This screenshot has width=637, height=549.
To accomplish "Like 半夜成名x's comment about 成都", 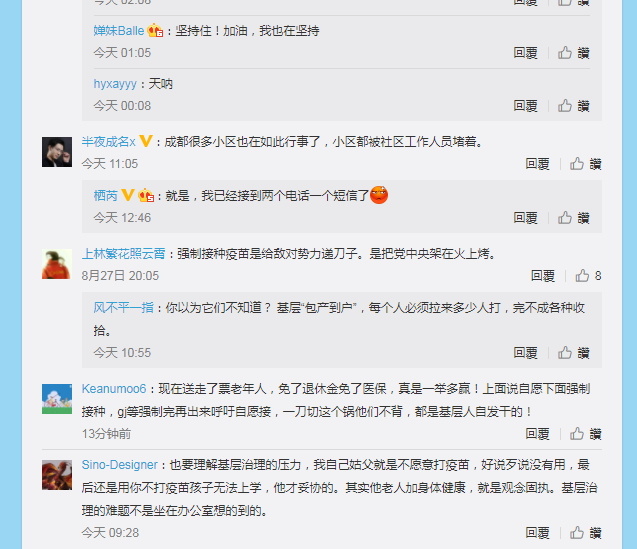I will (x=585, y=164).
